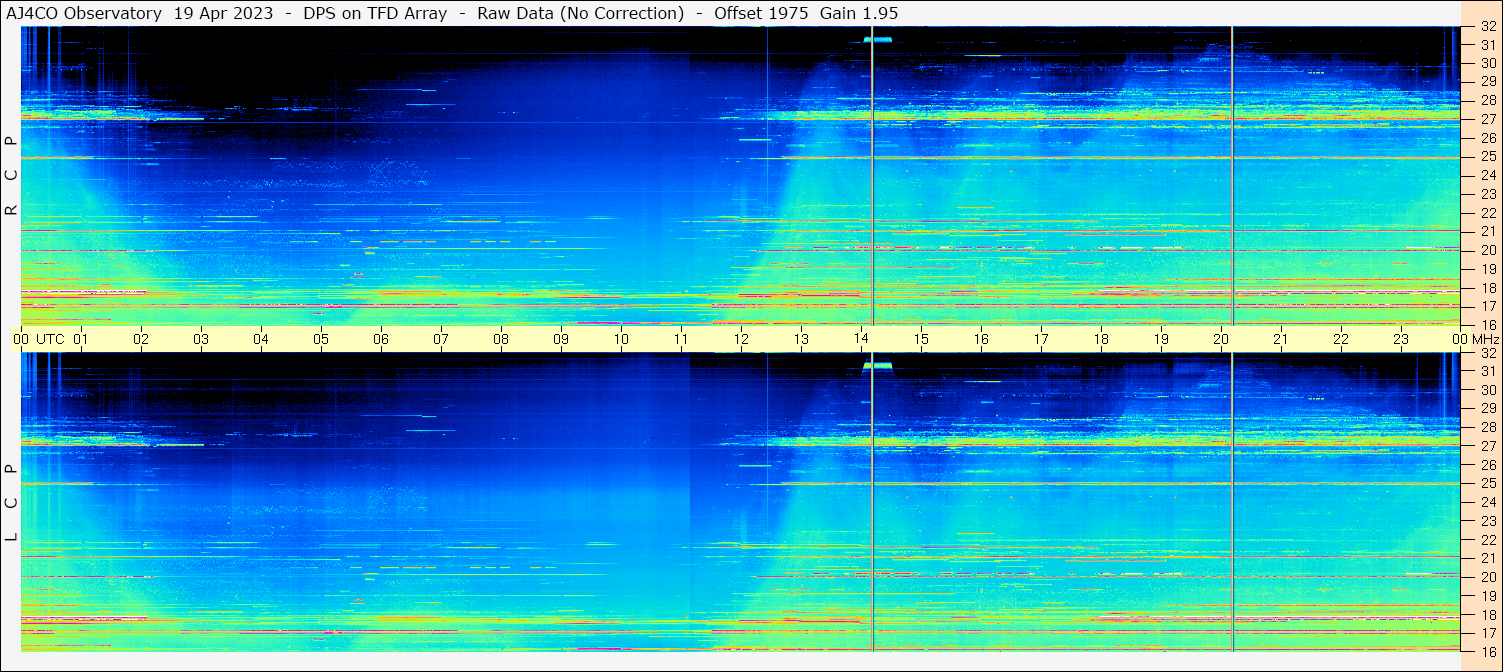Click the AJ4CO Observatory title text
Viewport: 1503px width, 672px height.
84,13
